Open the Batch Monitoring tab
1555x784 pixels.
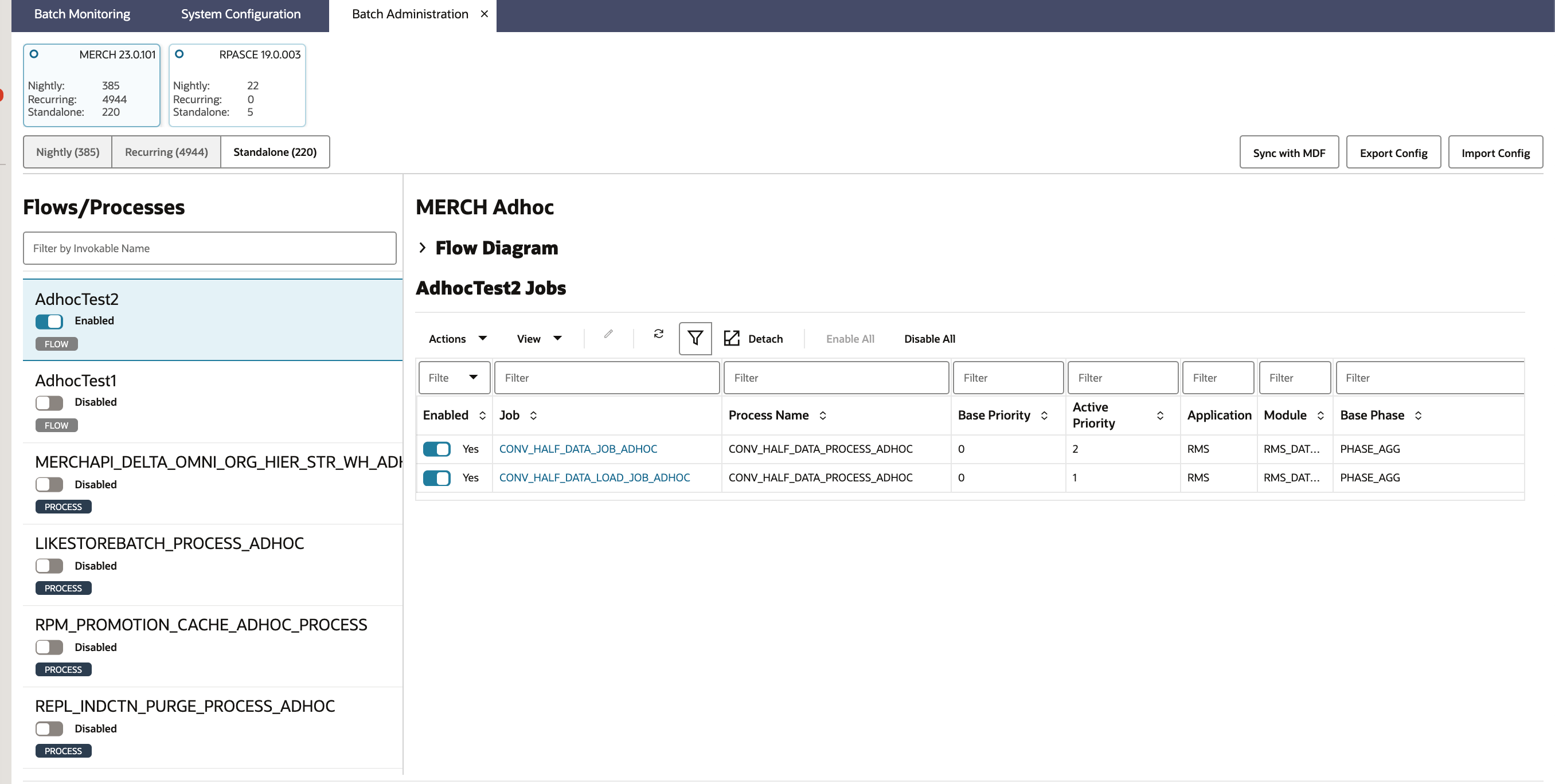(x=82, y=14)
